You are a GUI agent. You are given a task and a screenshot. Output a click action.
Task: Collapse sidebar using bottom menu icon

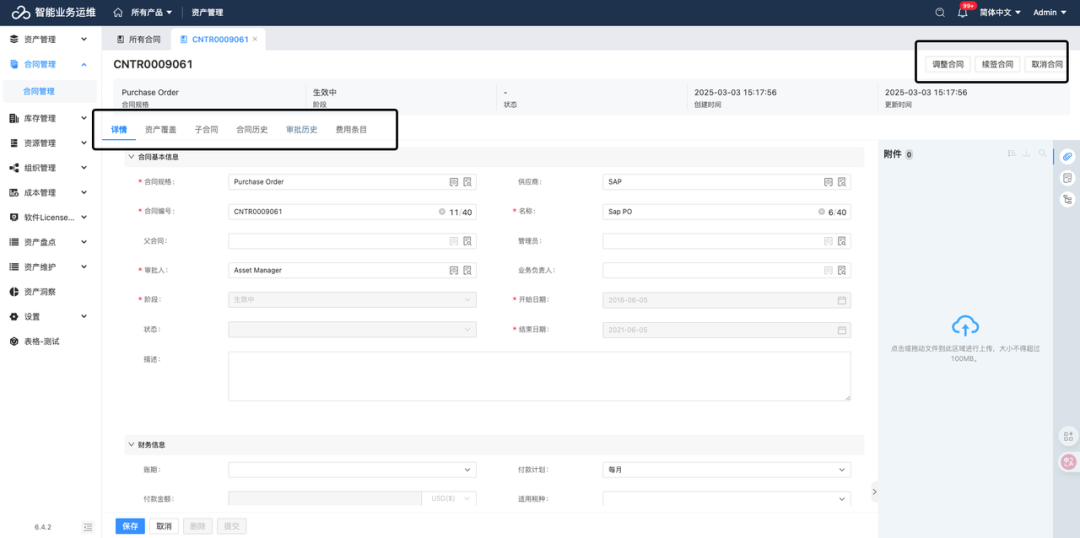point(87,526)
